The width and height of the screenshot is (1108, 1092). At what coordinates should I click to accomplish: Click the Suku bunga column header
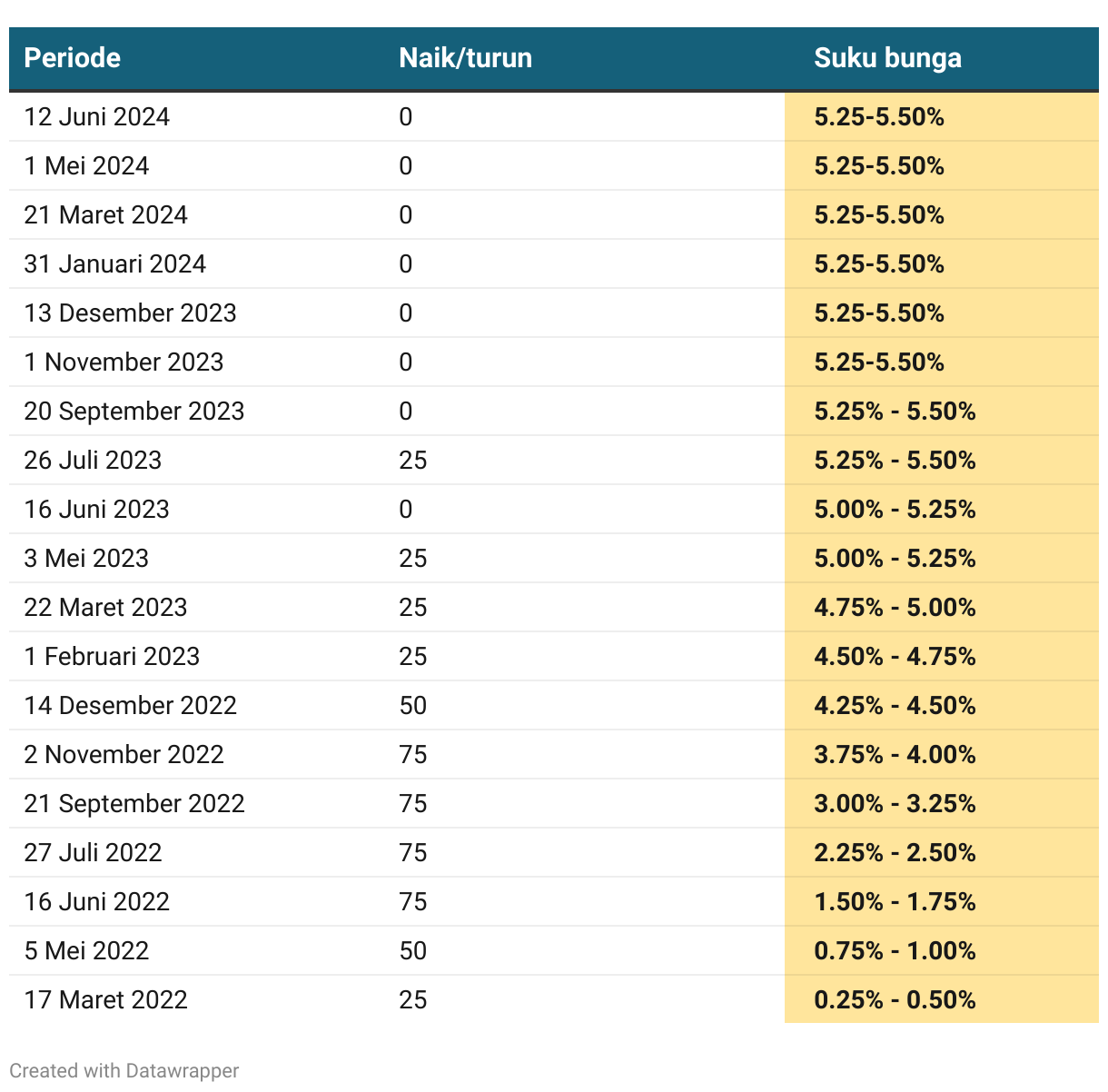tap(887, 58)
